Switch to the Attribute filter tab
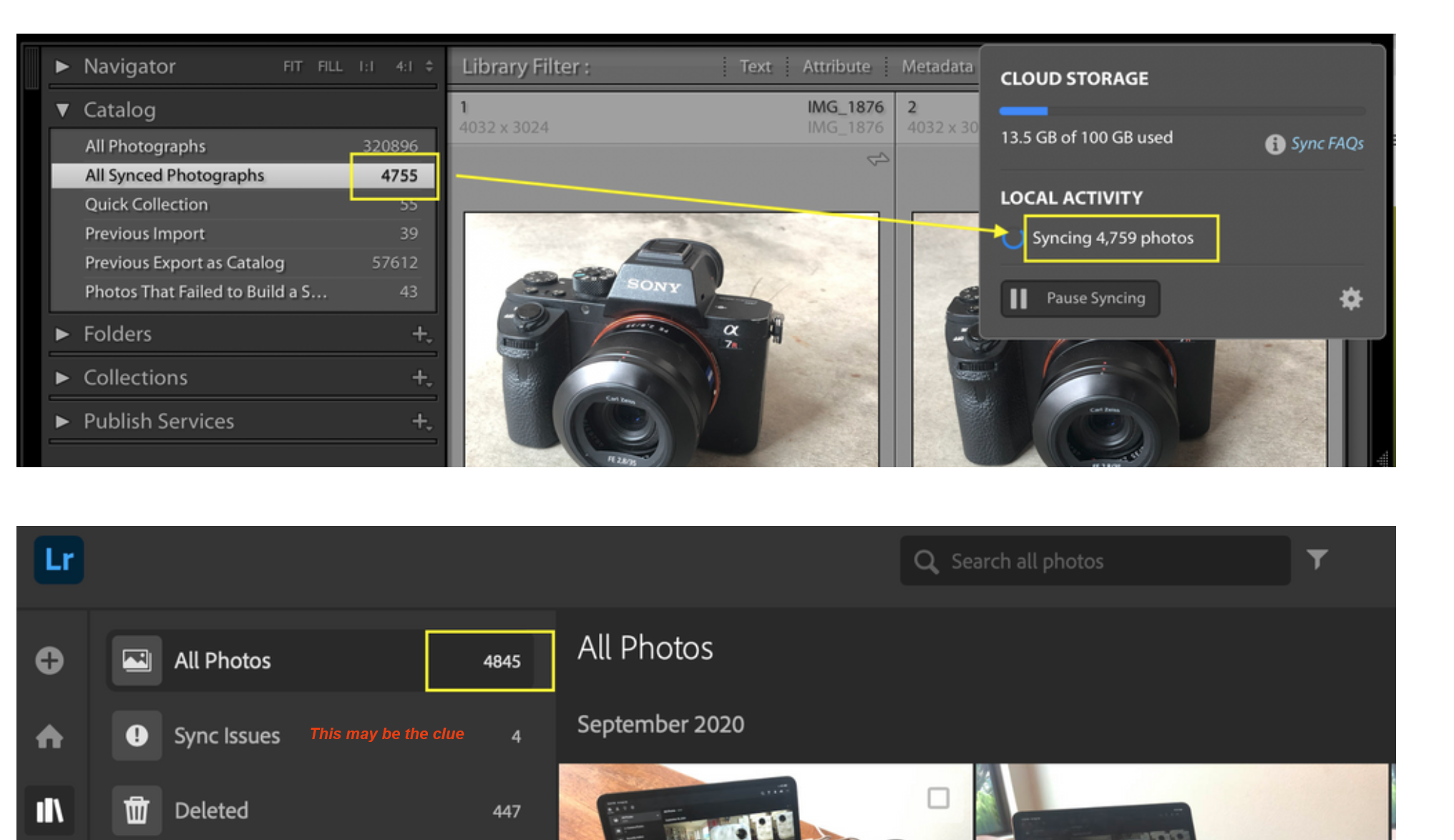1454x840 pixels. [x=835, y=66]
